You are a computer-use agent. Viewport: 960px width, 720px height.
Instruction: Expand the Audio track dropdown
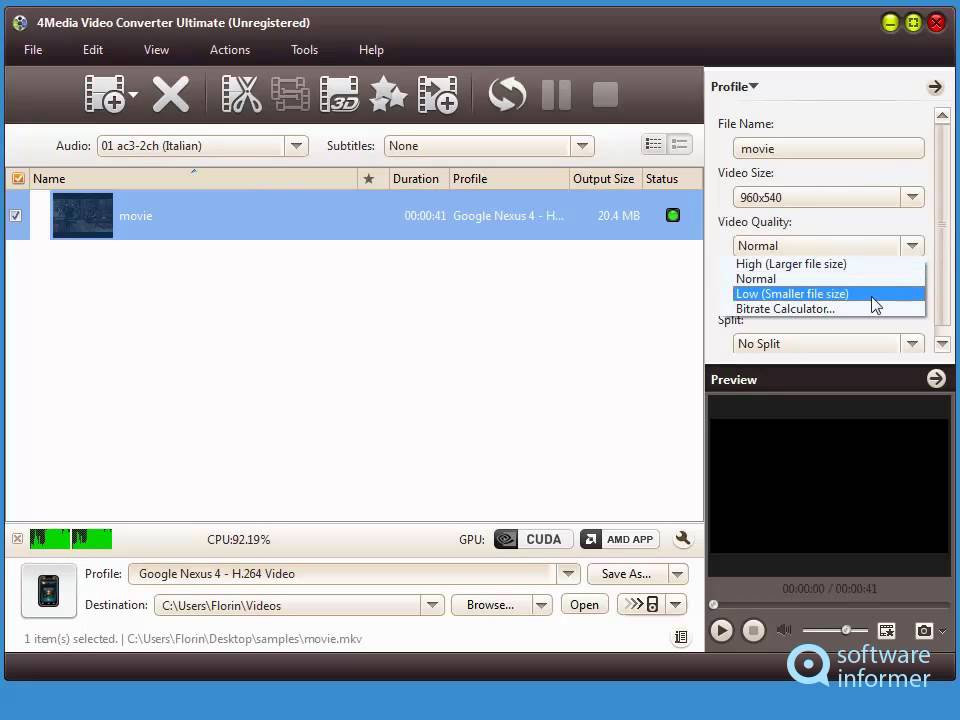pos(296,146)
